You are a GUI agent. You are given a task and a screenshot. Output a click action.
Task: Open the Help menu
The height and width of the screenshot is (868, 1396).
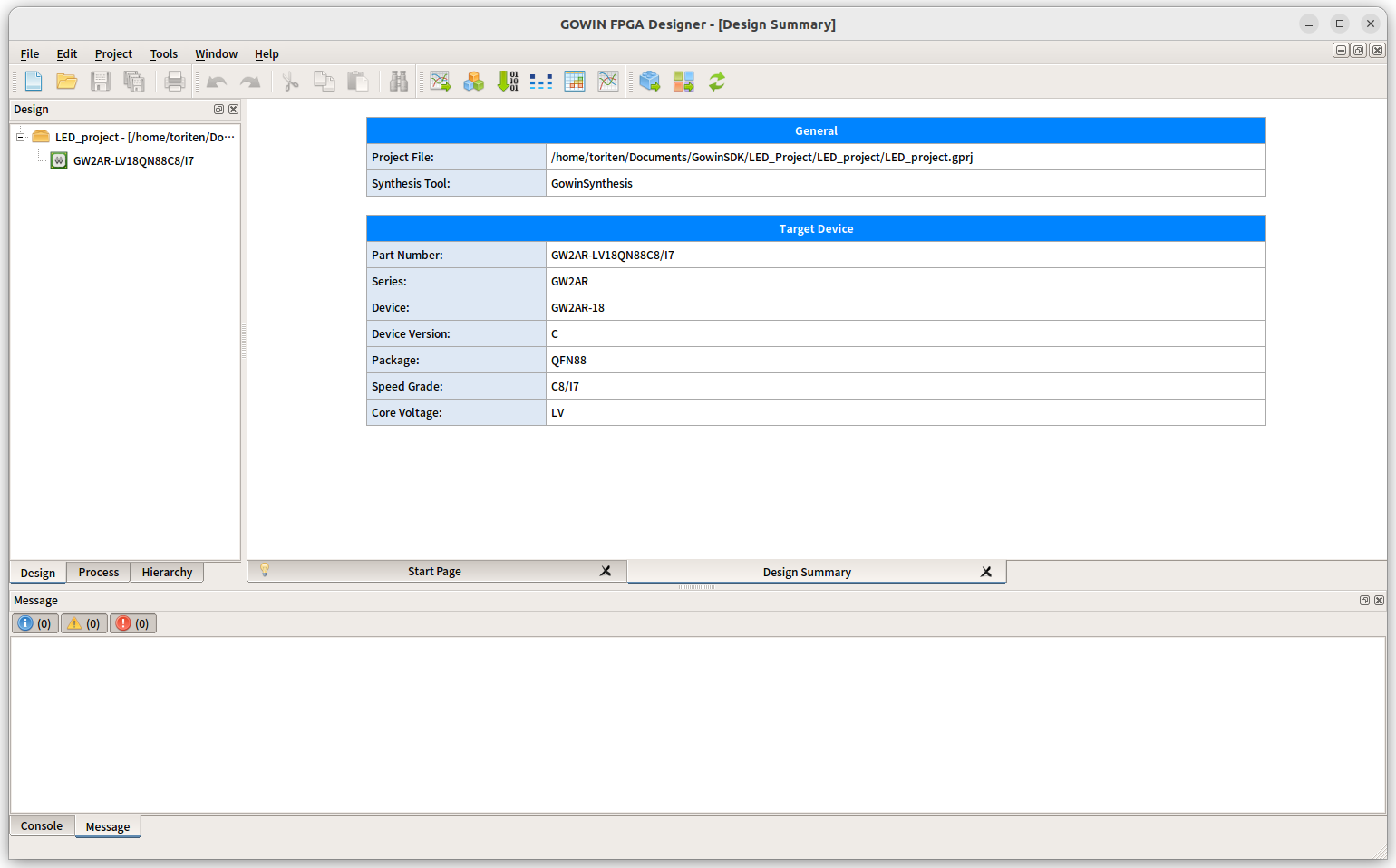click(x=267, y=54)
